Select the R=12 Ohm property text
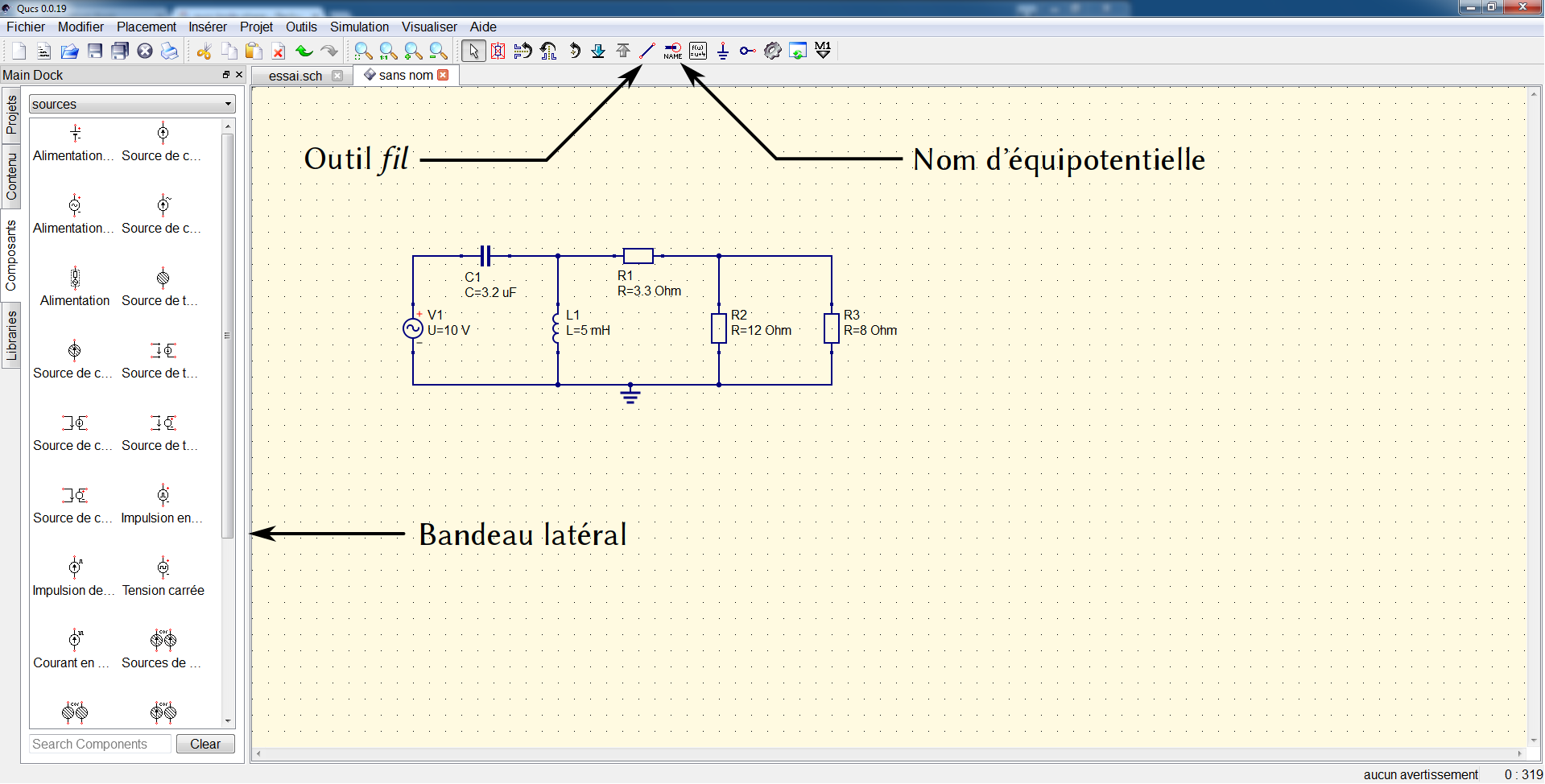 click(761, 331)
